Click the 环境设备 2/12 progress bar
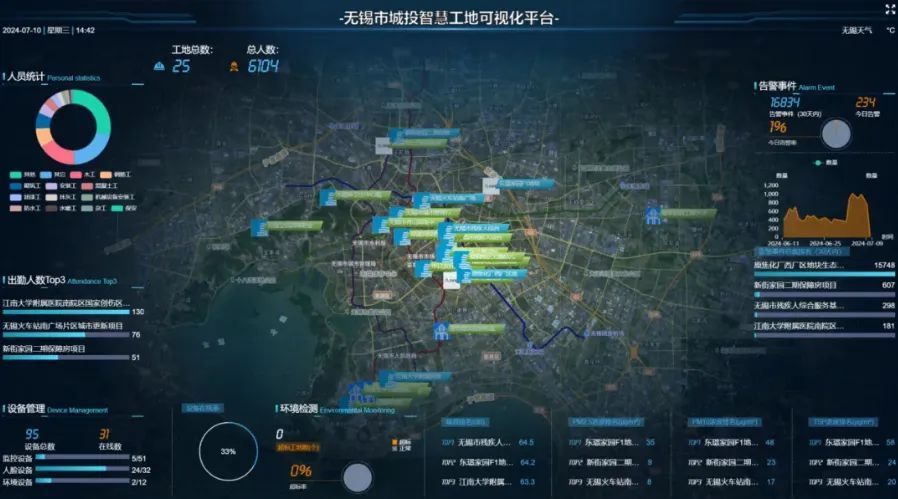 (x=82, y=481)
